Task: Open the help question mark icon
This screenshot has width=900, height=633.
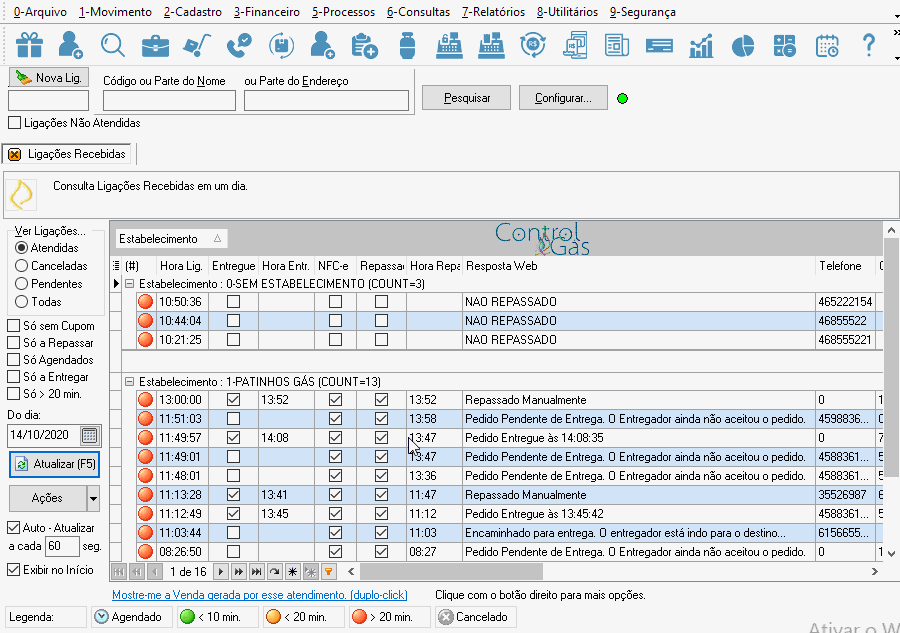Action: pos(868,45)
